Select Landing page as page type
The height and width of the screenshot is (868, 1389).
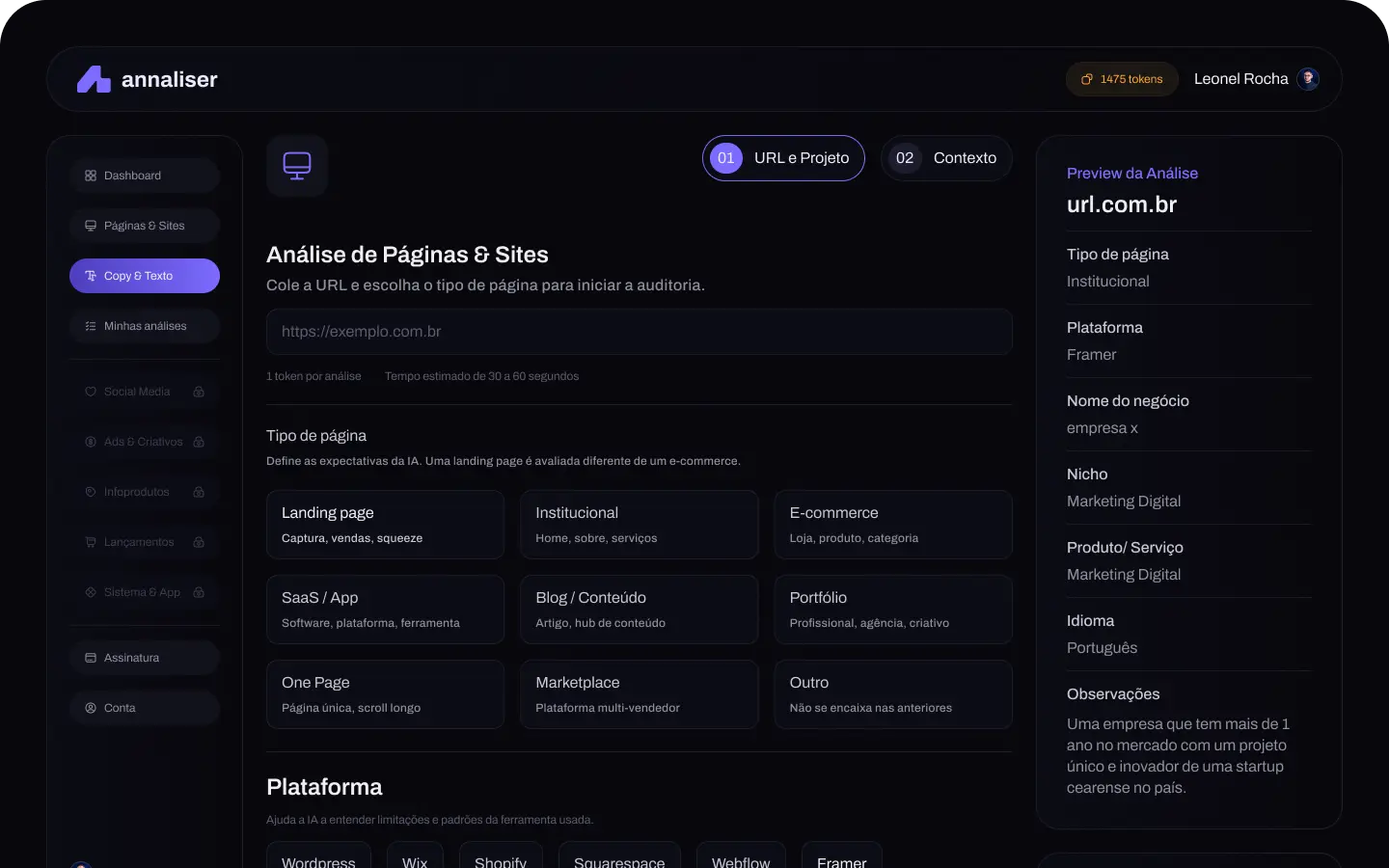[x=385, y=525]
